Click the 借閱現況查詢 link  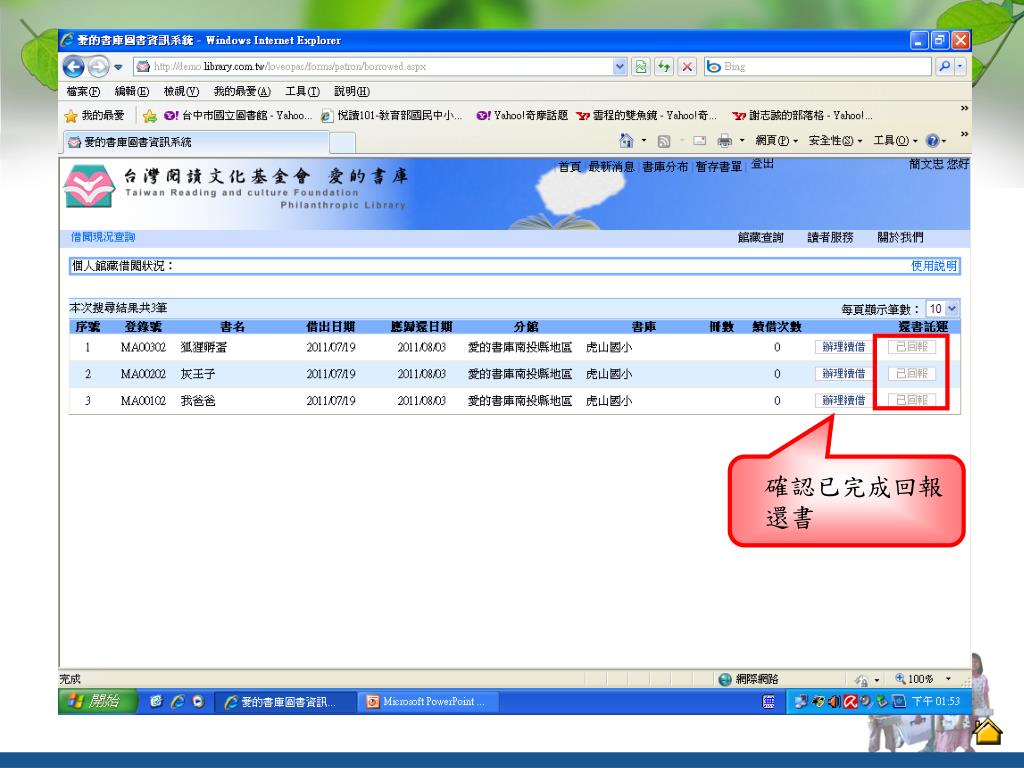(103, 237)
